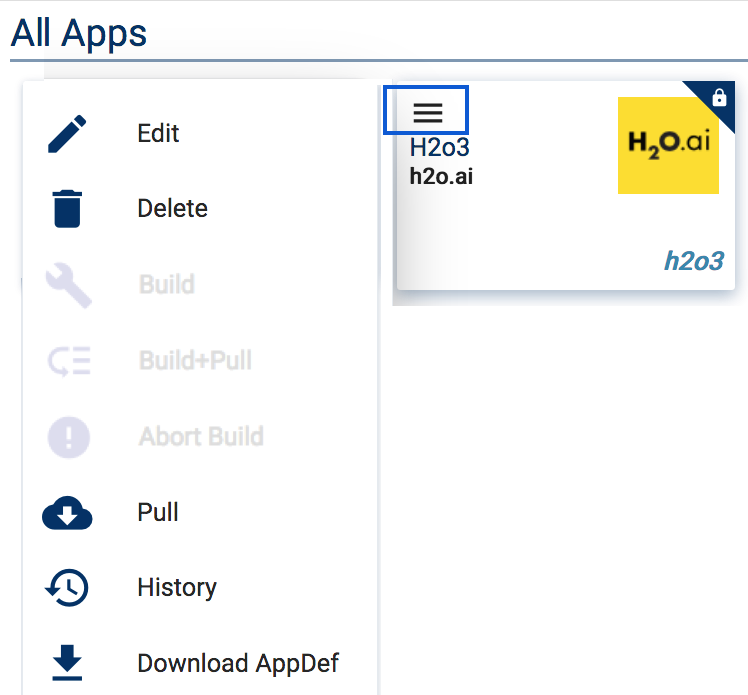Click the pencil Edit icon
This screenshot has height=695, width=748.
click(x=67, y=134)
